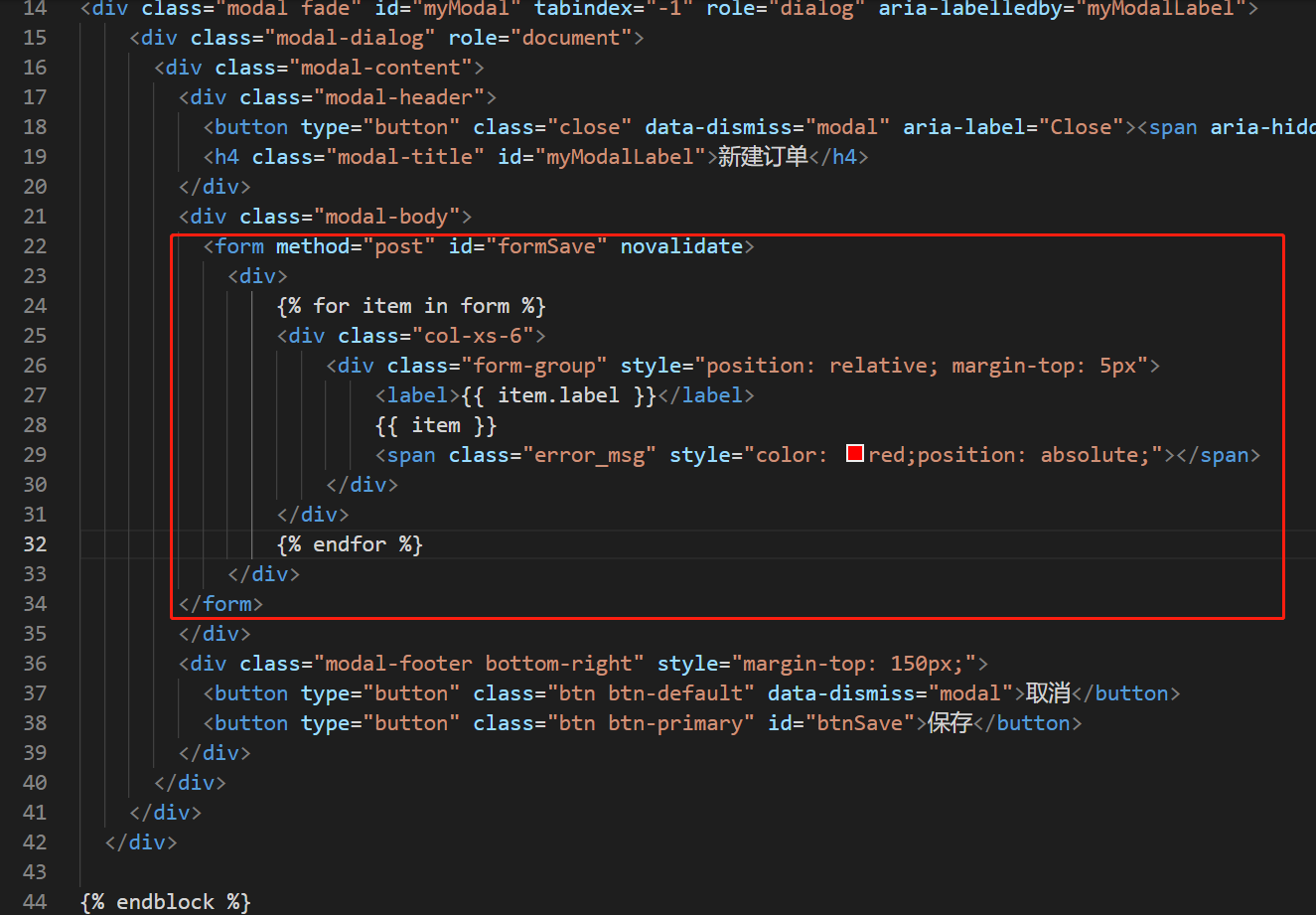
Task: Click the "modal-header" class value
Action: click(399, 96)
